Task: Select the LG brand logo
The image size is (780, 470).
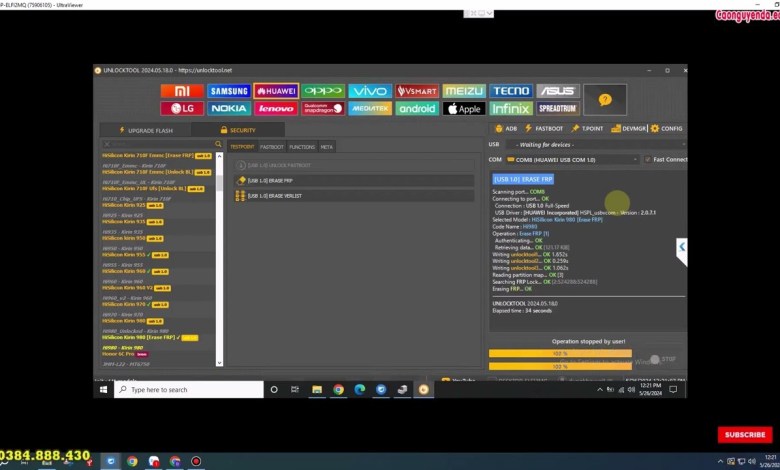Action: [182, 108]
